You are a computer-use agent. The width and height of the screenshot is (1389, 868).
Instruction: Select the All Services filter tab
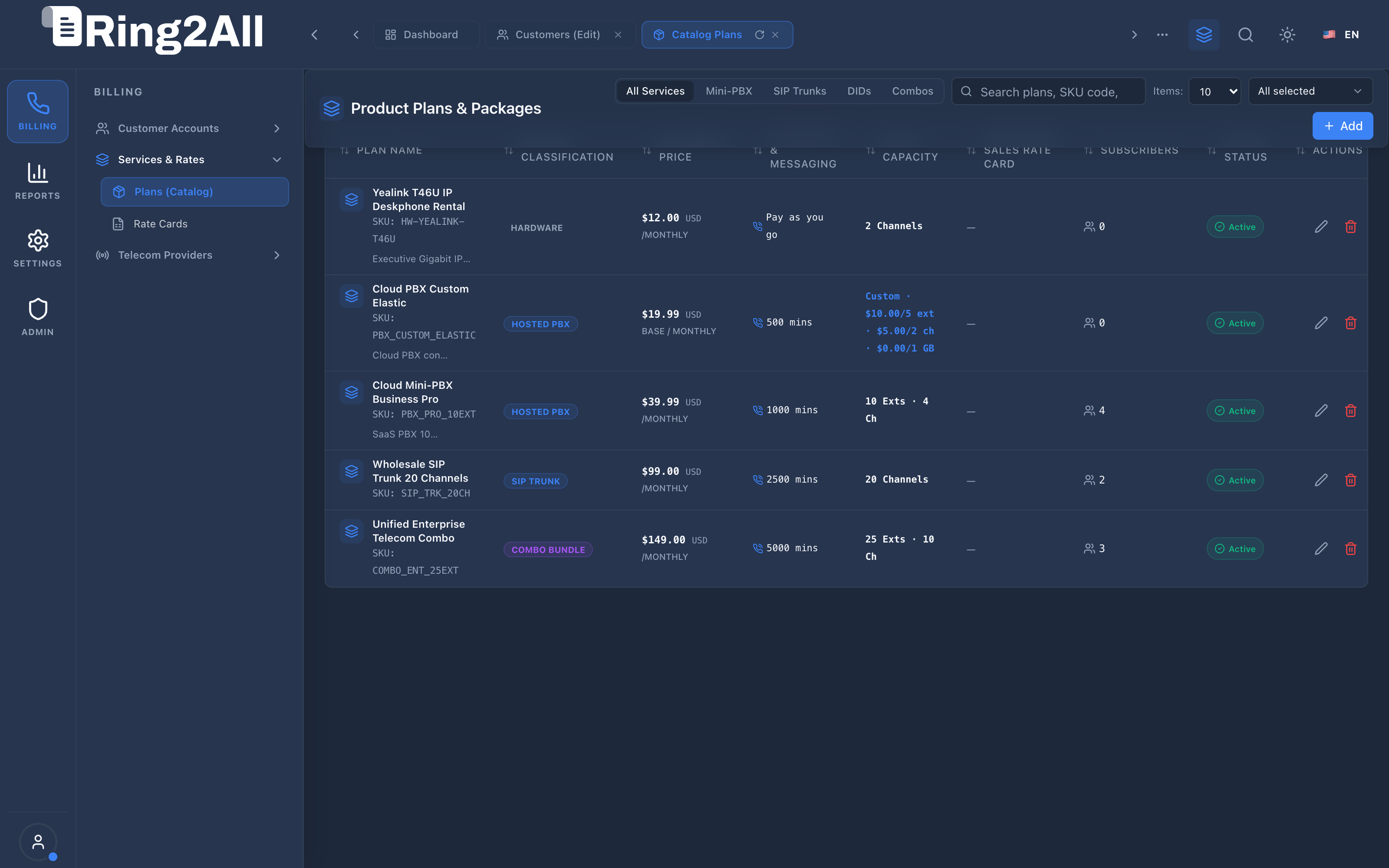(x=655, y=91)
